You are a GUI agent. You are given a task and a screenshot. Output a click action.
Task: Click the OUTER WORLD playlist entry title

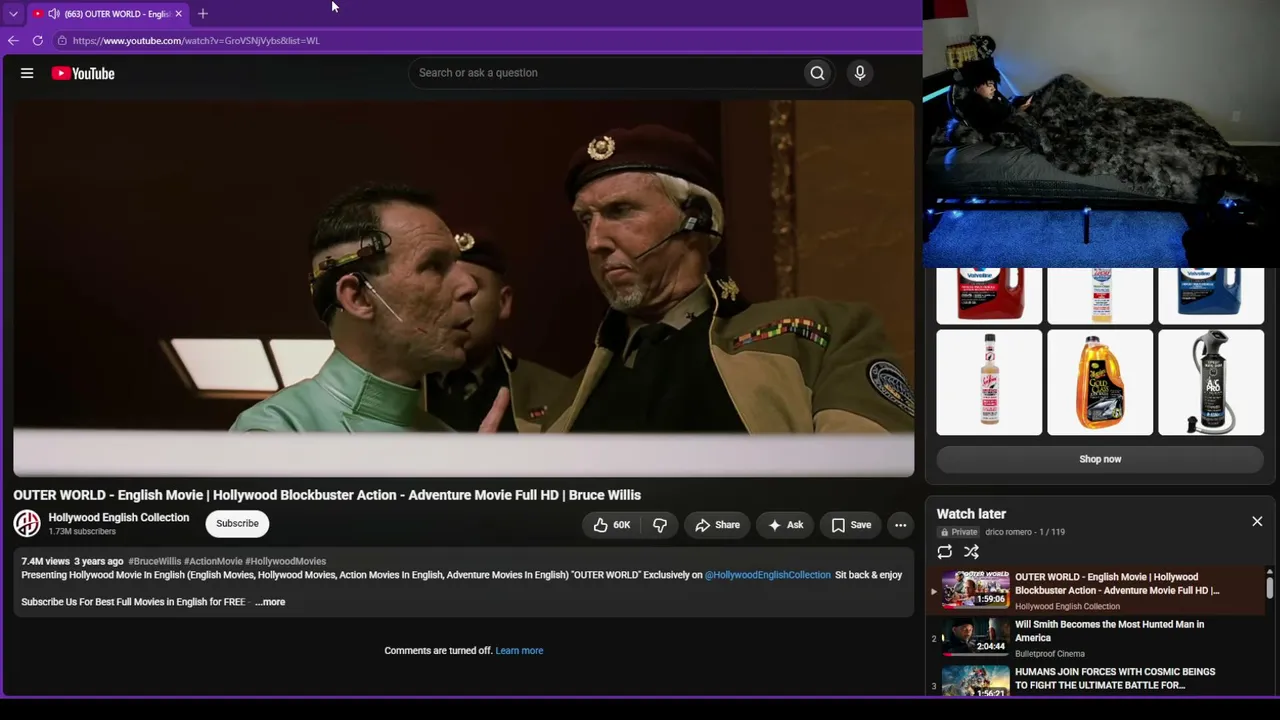(1117, 584)
